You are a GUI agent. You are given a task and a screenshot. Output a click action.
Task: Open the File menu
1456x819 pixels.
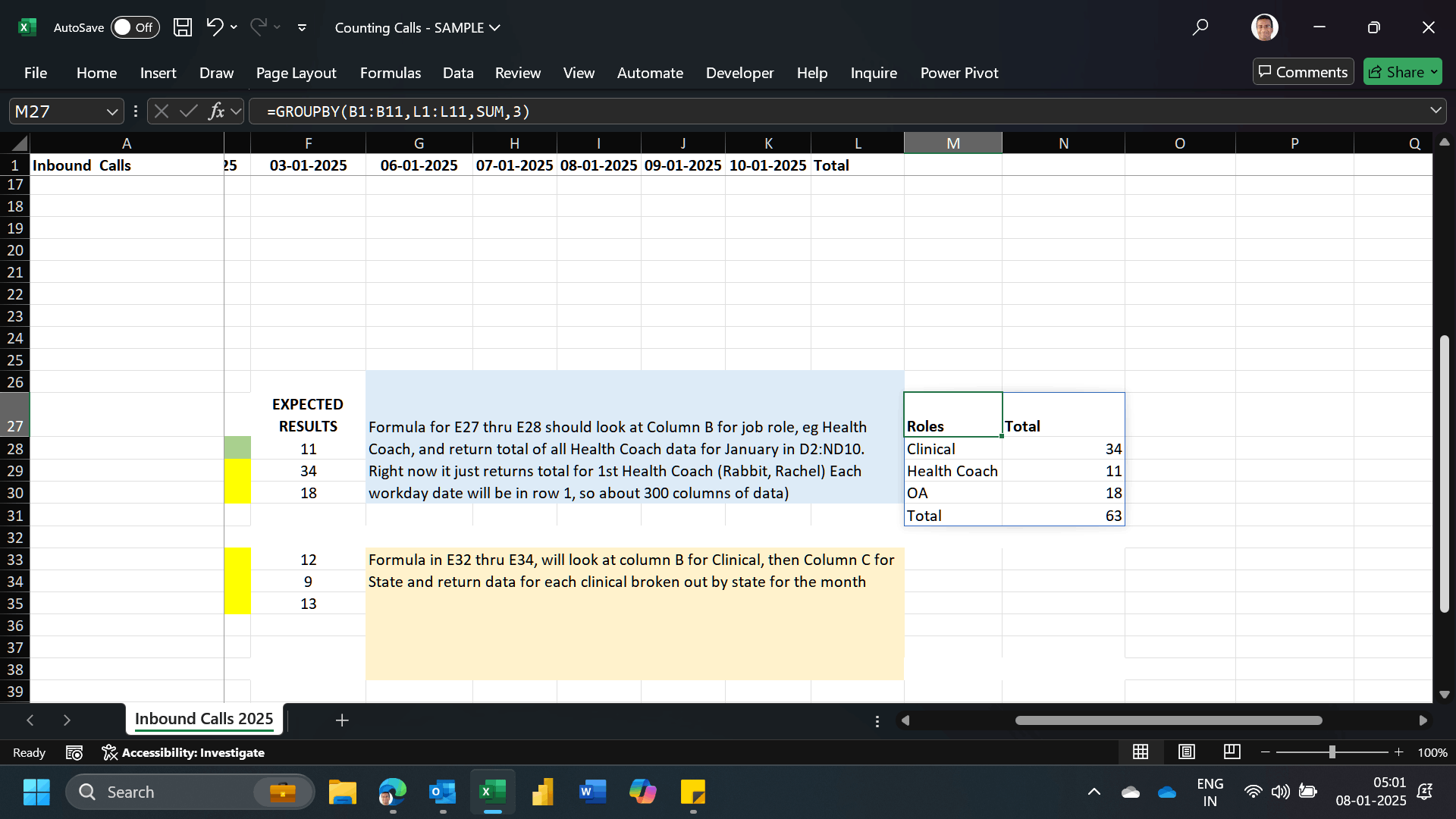pyautogui.click(x=36, y=73)
